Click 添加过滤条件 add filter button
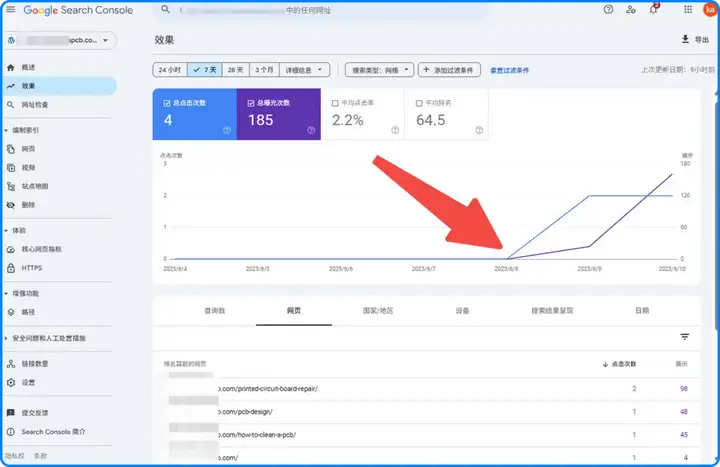 click(449, 70)
